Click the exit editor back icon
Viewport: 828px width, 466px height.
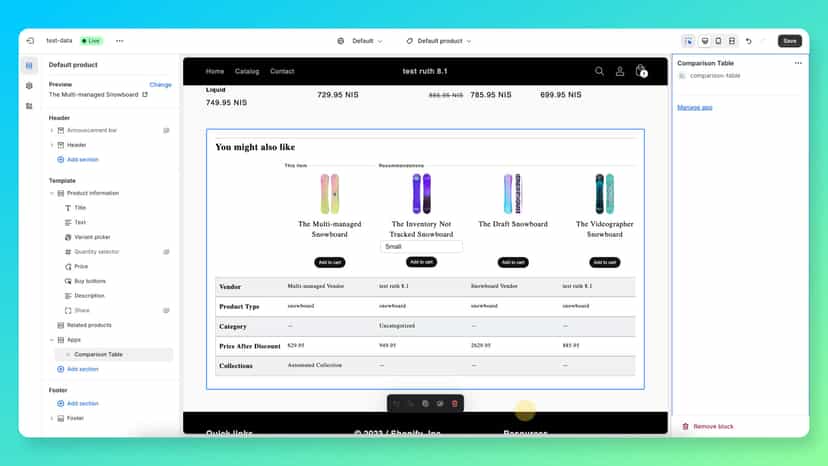click(30, 41)
